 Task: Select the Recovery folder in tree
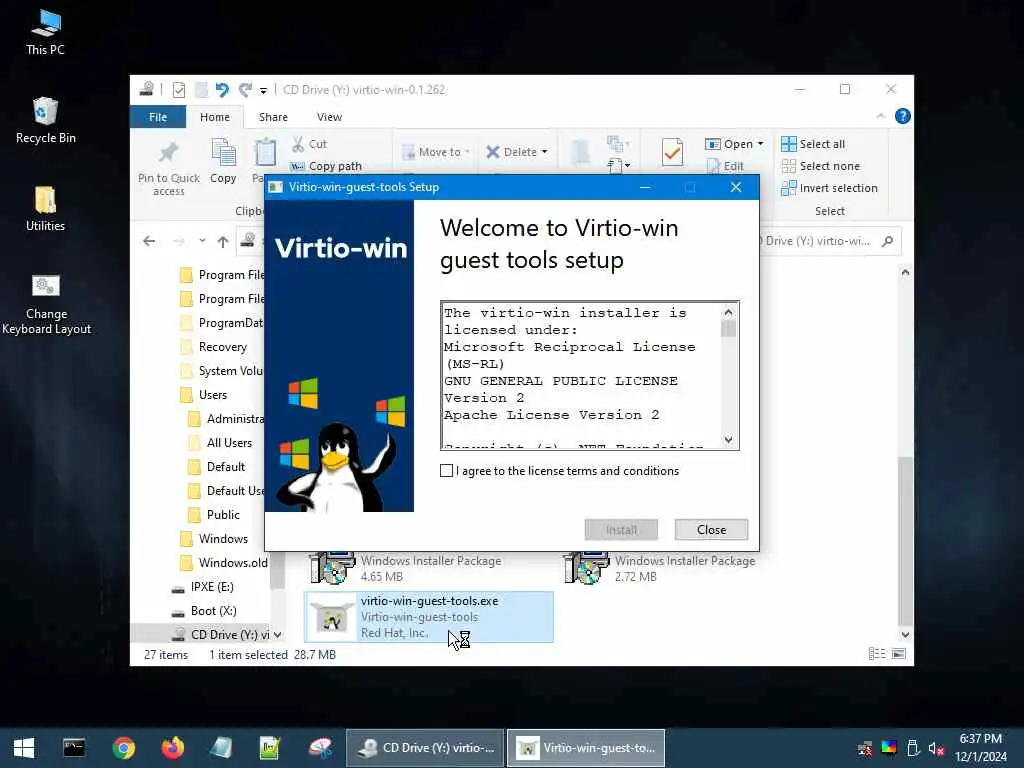[223, 347]
